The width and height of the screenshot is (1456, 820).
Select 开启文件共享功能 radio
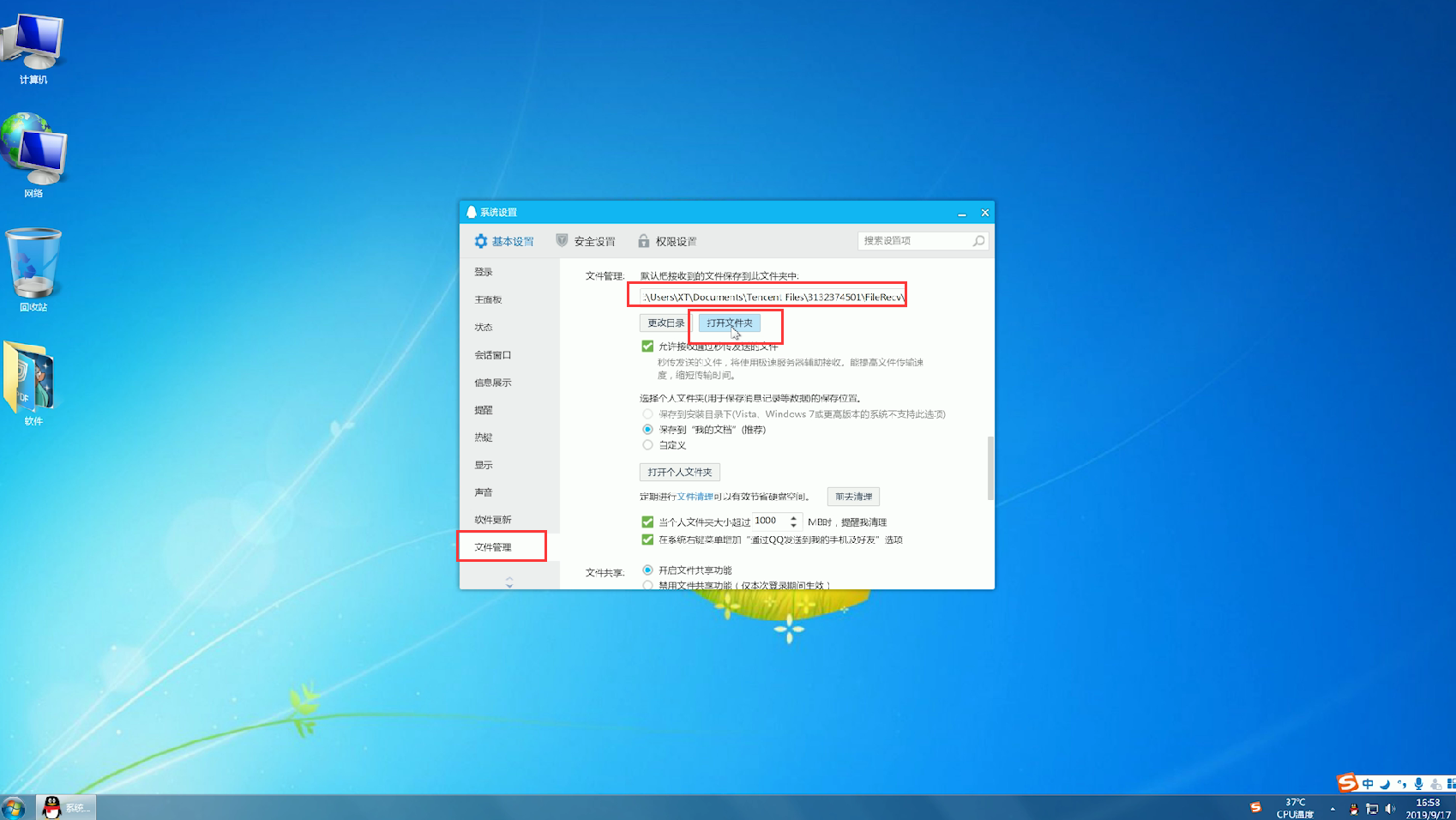[647, 570]
